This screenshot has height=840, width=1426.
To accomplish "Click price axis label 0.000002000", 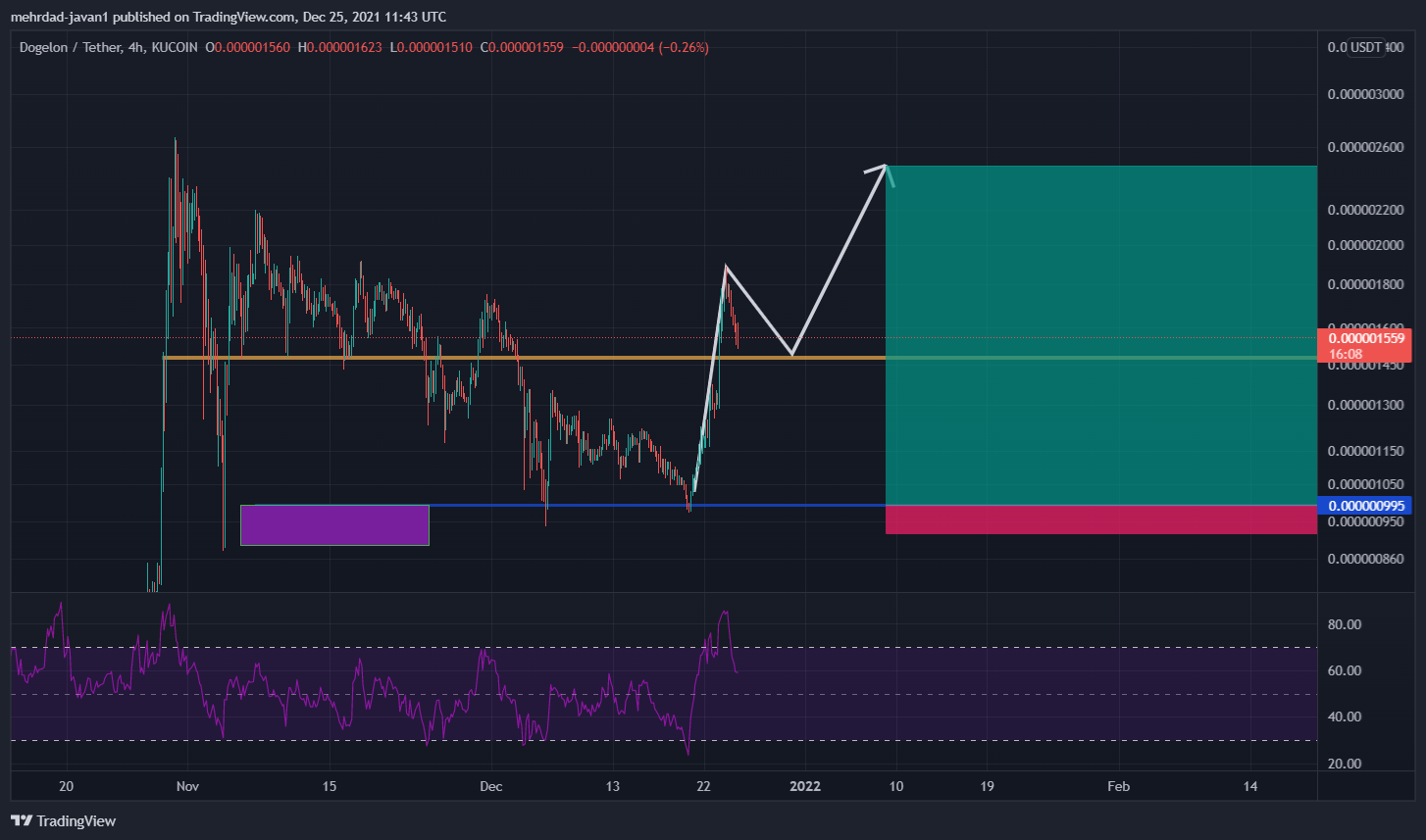I will pyautogui.click(x=1366, y=245).
